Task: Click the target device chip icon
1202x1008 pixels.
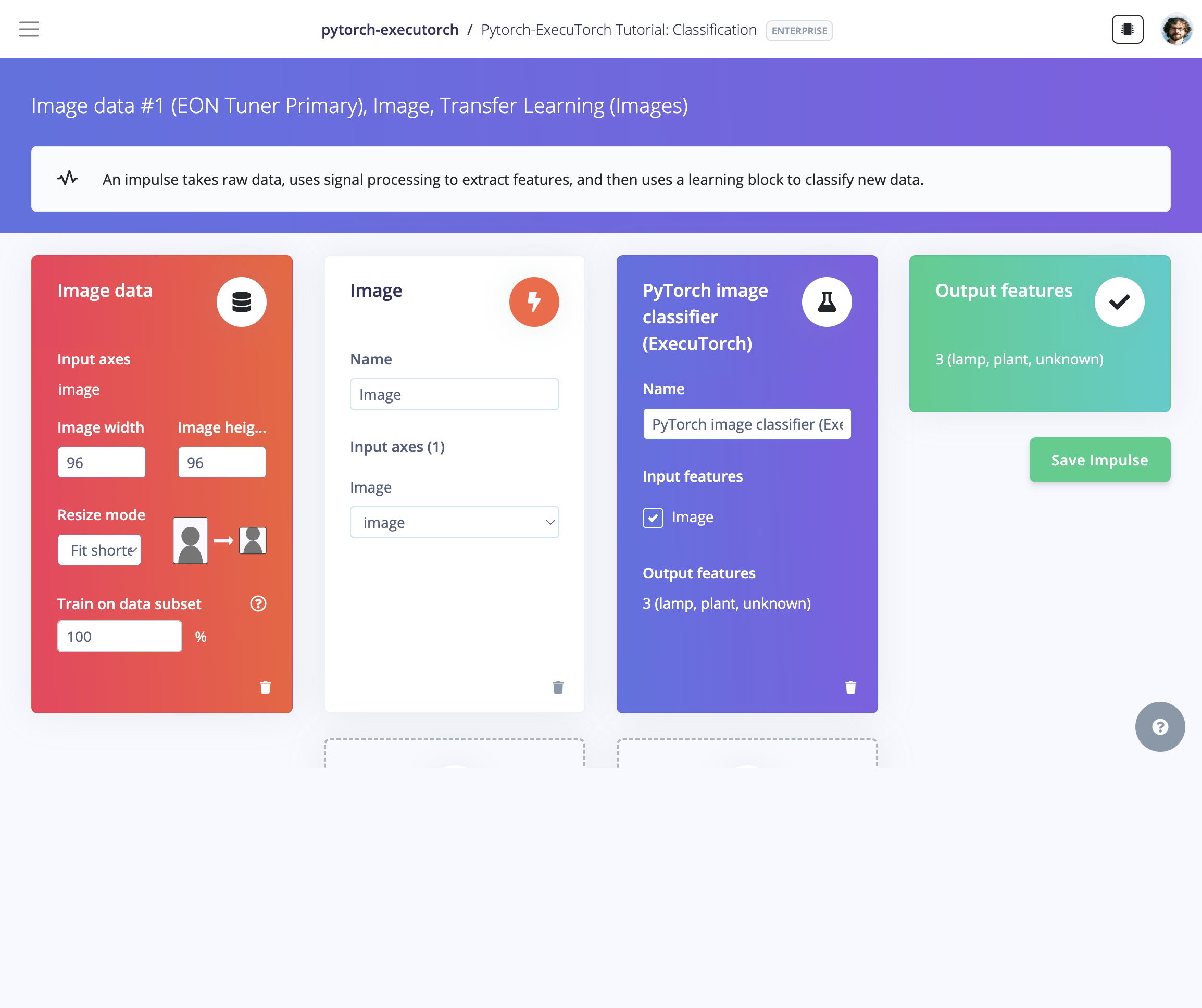Action: pyautogui.click(x=1127, y=29)
